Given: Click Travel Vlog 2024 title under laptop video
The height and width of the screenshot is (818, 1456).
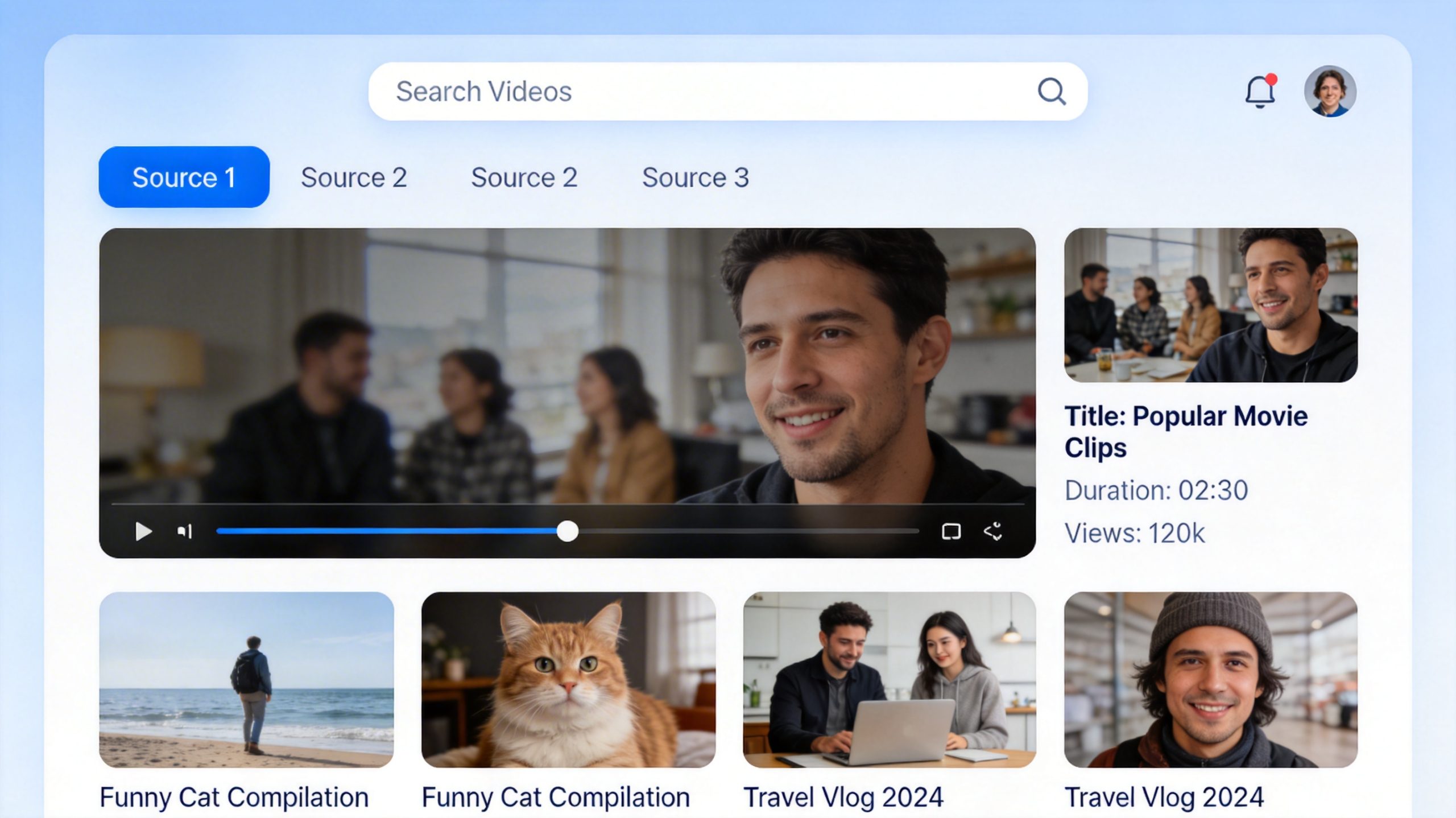Looking at the screenshot, I should pyautogui.click(x=843, y=797).
